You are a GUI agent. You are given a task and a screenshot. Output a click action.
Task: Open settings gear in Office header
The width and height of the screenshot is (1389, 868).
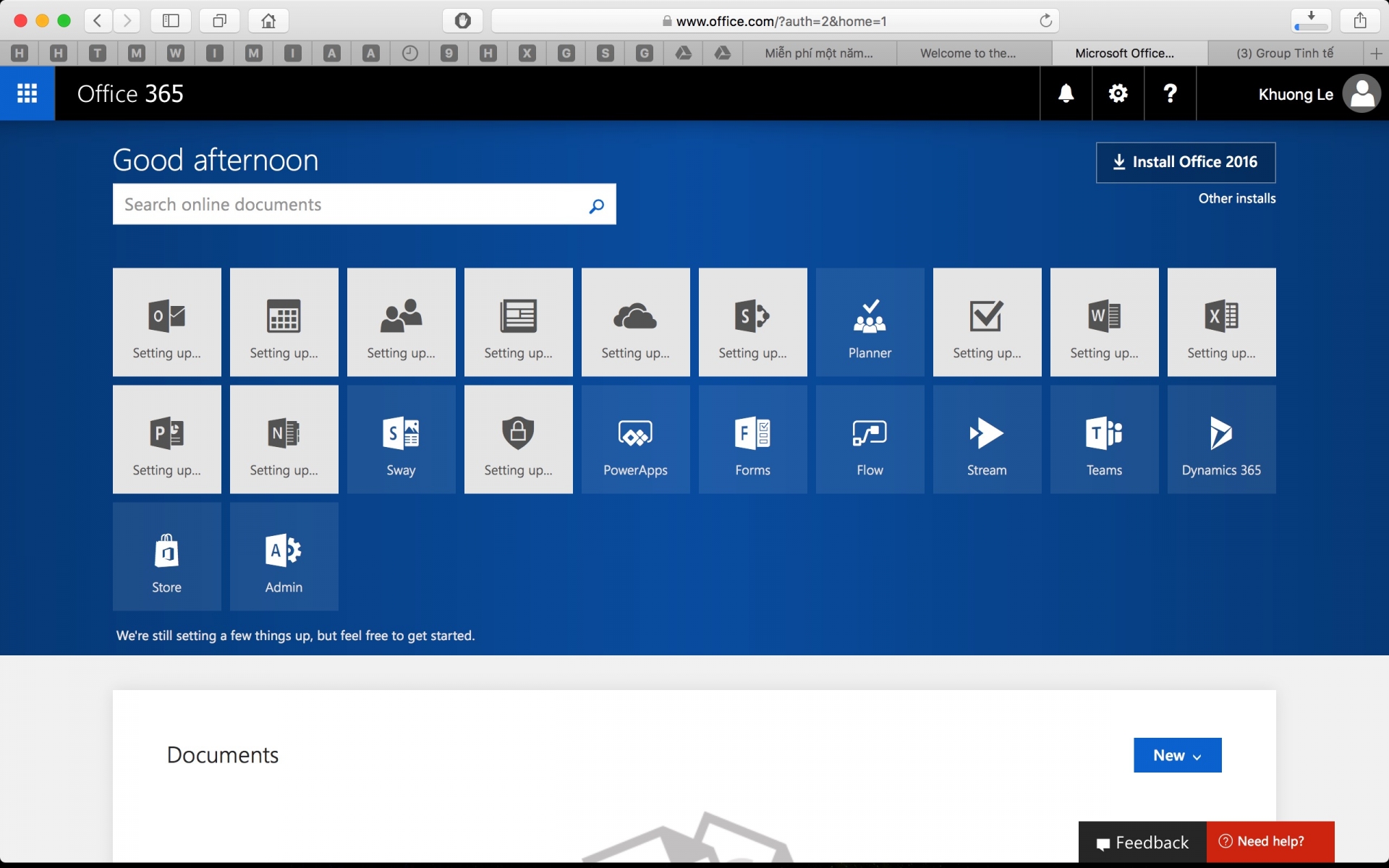coord(1118,93)
